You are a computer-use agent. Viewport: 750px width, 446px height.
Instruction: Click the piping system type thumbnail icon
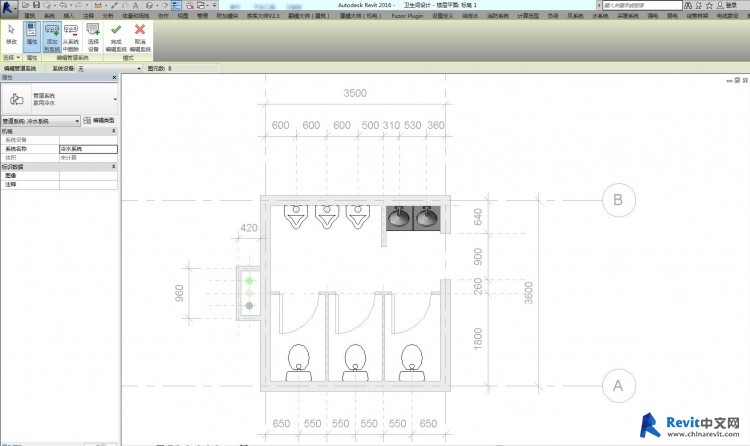(16, 99)
